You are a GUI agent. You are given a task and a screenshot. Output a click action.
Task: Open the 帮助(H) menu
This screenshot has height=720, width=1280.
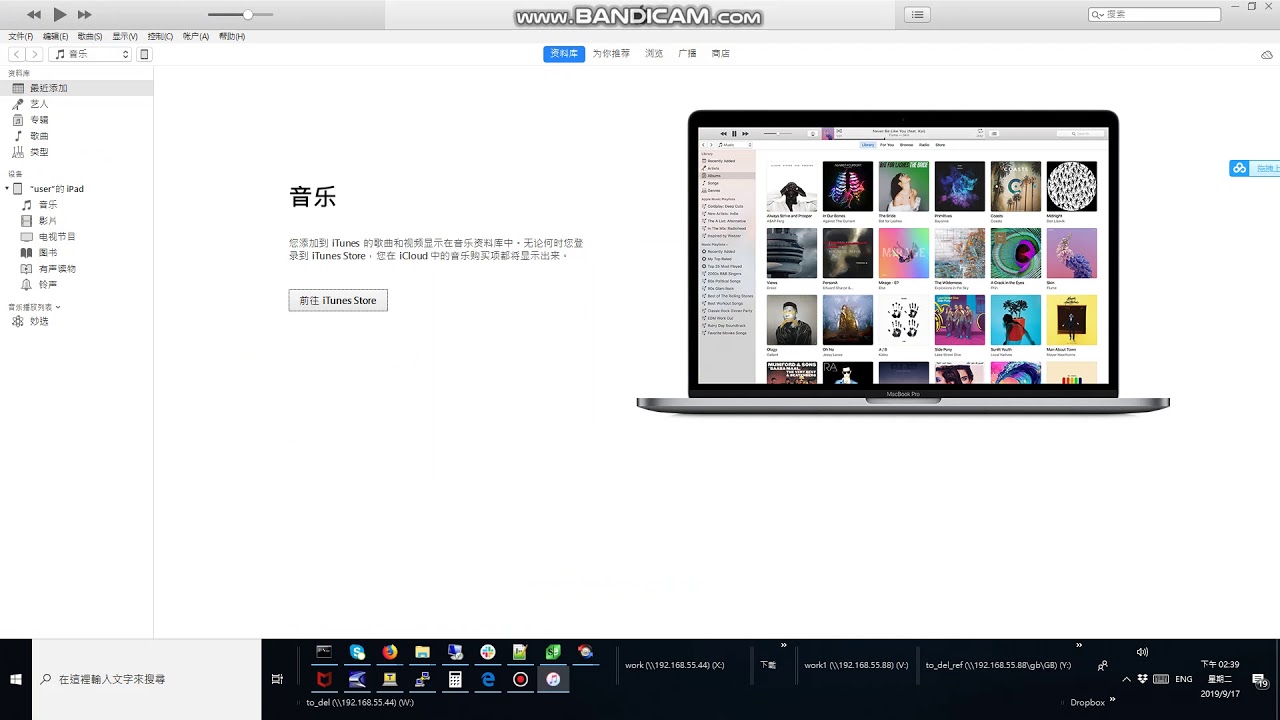232,36
